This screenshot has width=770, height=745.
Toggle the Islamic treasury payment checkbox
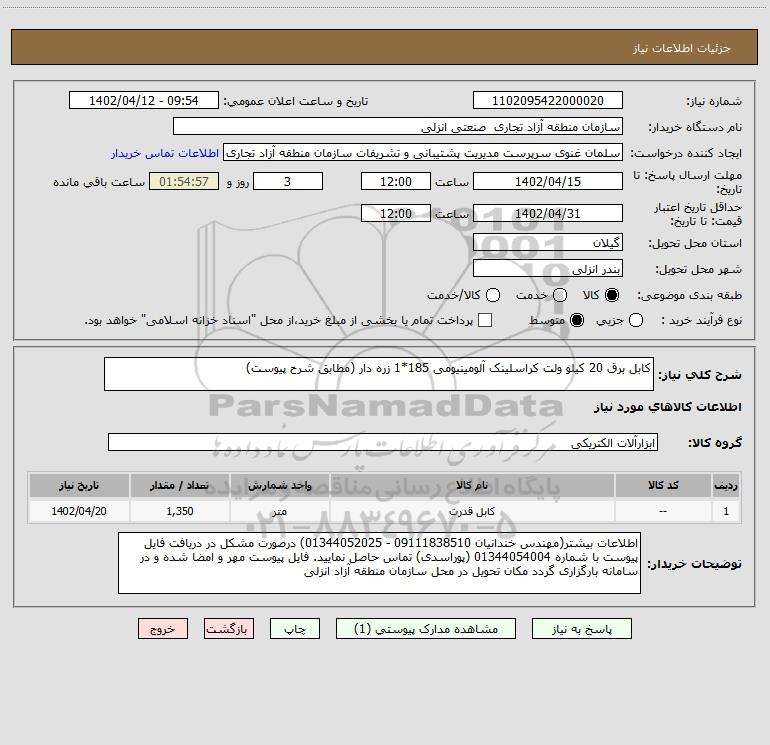485,320
